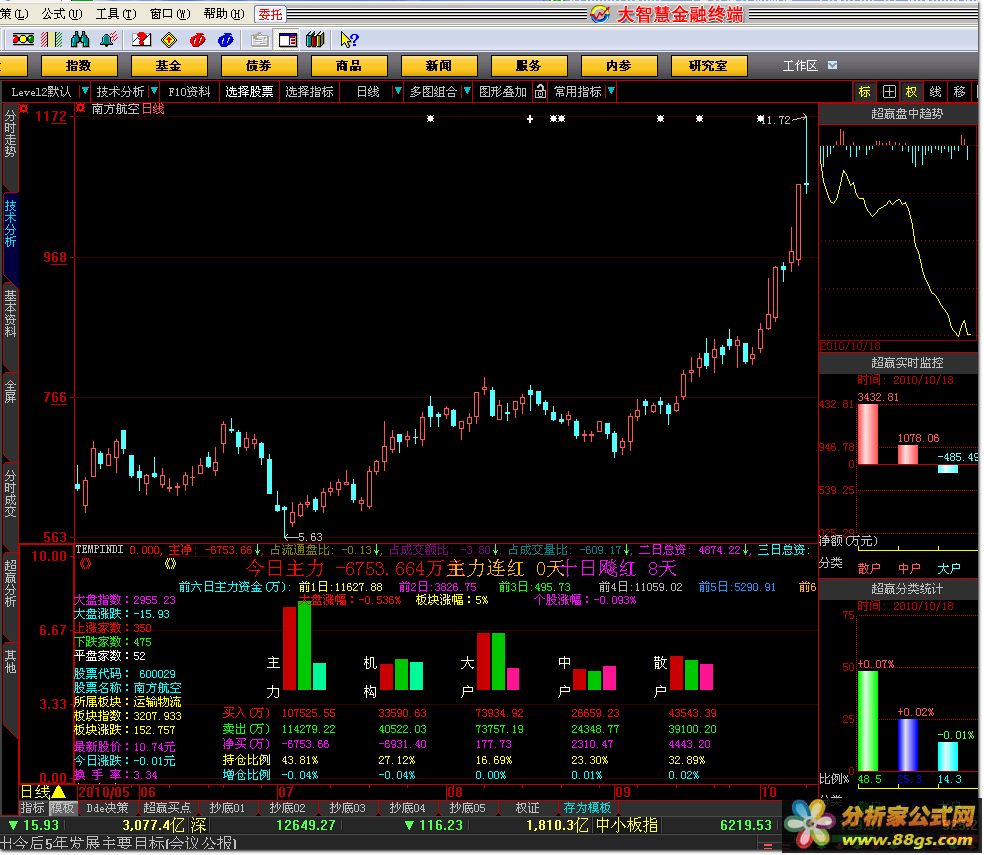Select the 分时走势 side tab
The height and width of the screenshot is (855, 984).
(10, 134)
